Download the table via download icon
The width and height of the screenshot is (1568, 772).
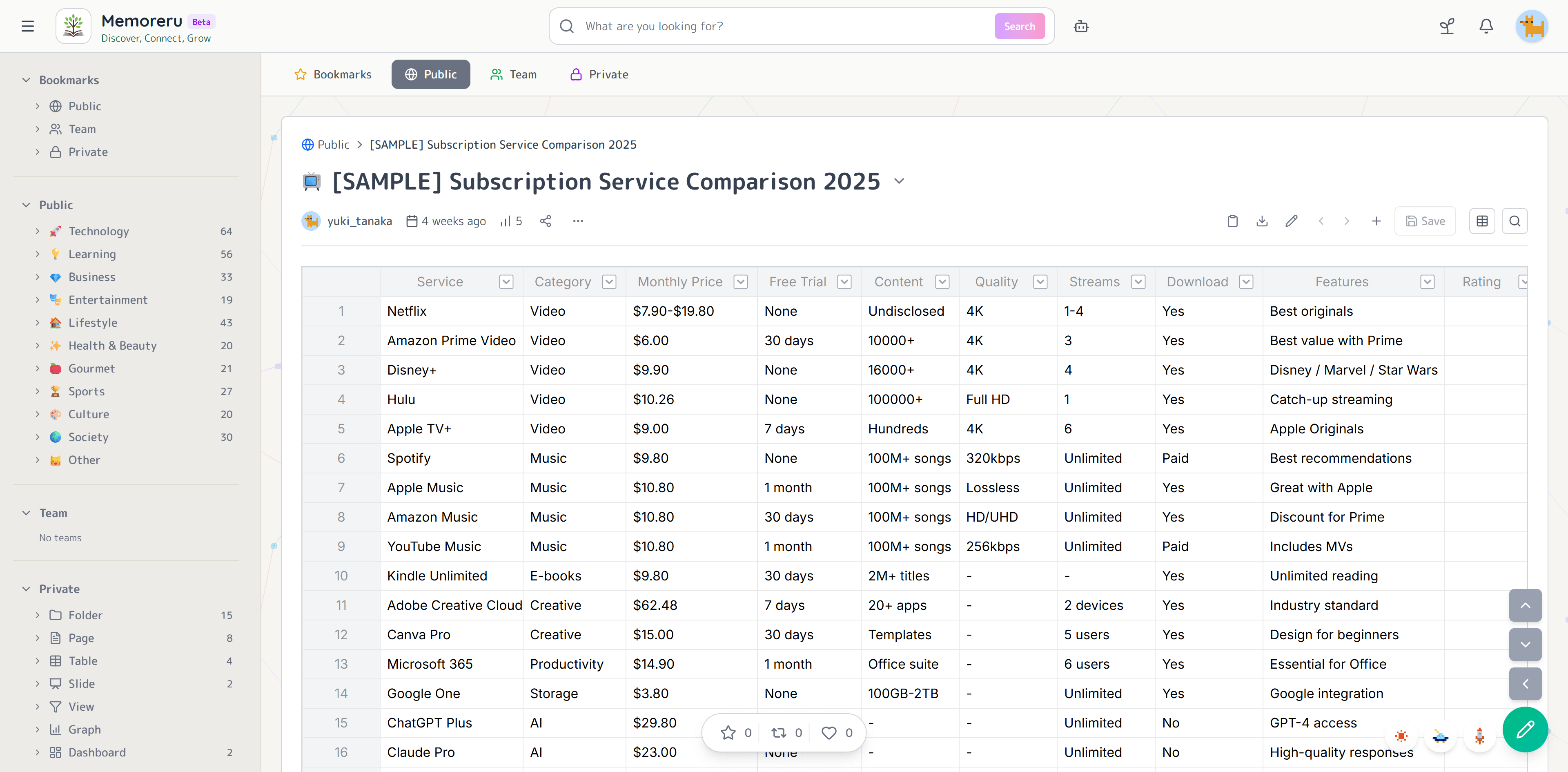pos(1262,221)
